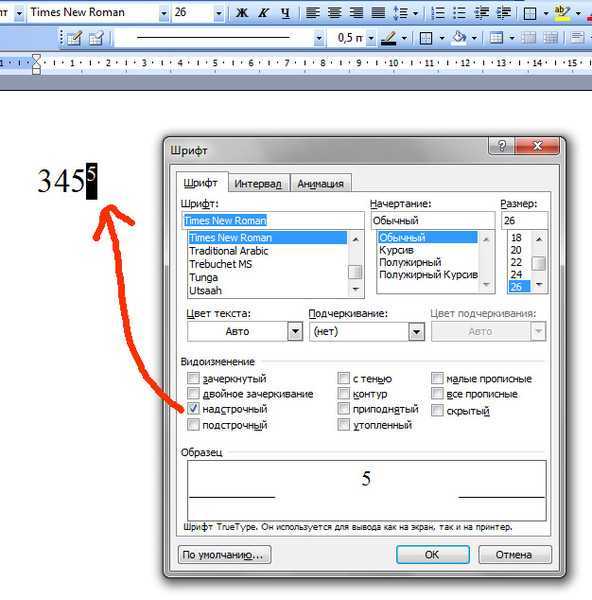Enable the подстрочный checkbox
Viewport: 592px width, 600px height.
tap(193, 424)
